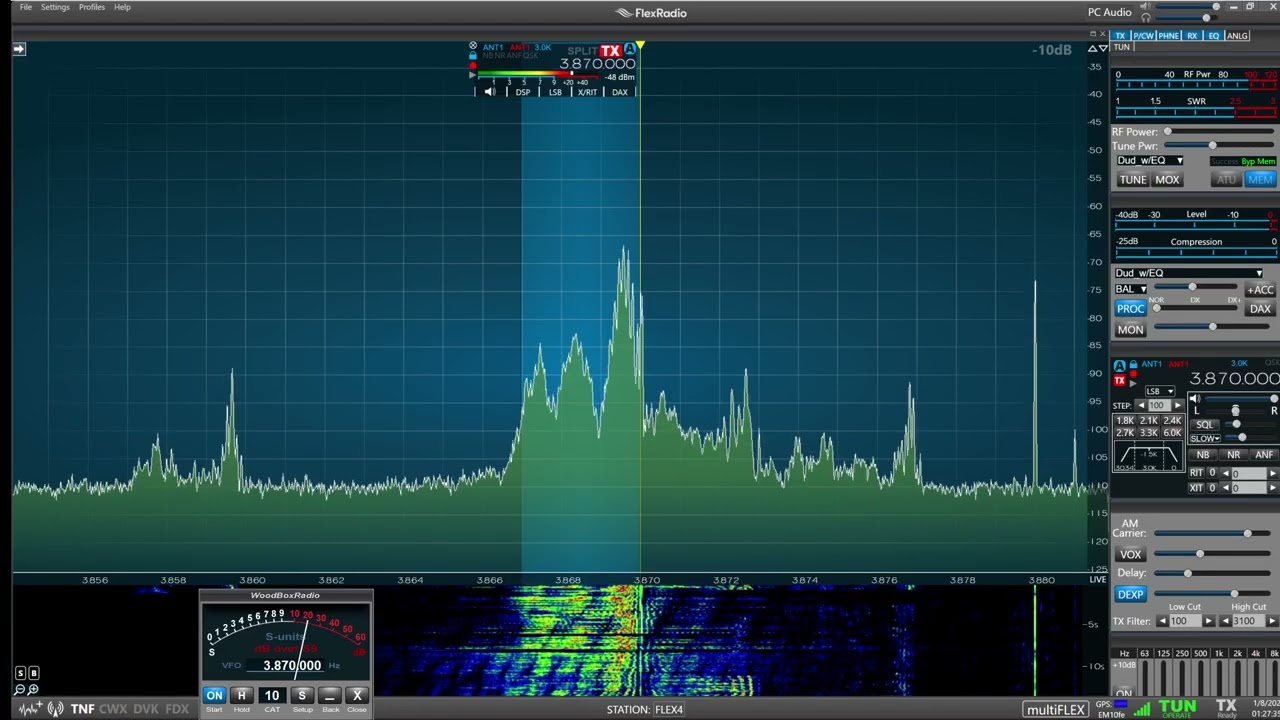Viewport: 1280px width, 720px height.
Task: Click the zoom out magnifier icon
Action: [x=20, y=689]
